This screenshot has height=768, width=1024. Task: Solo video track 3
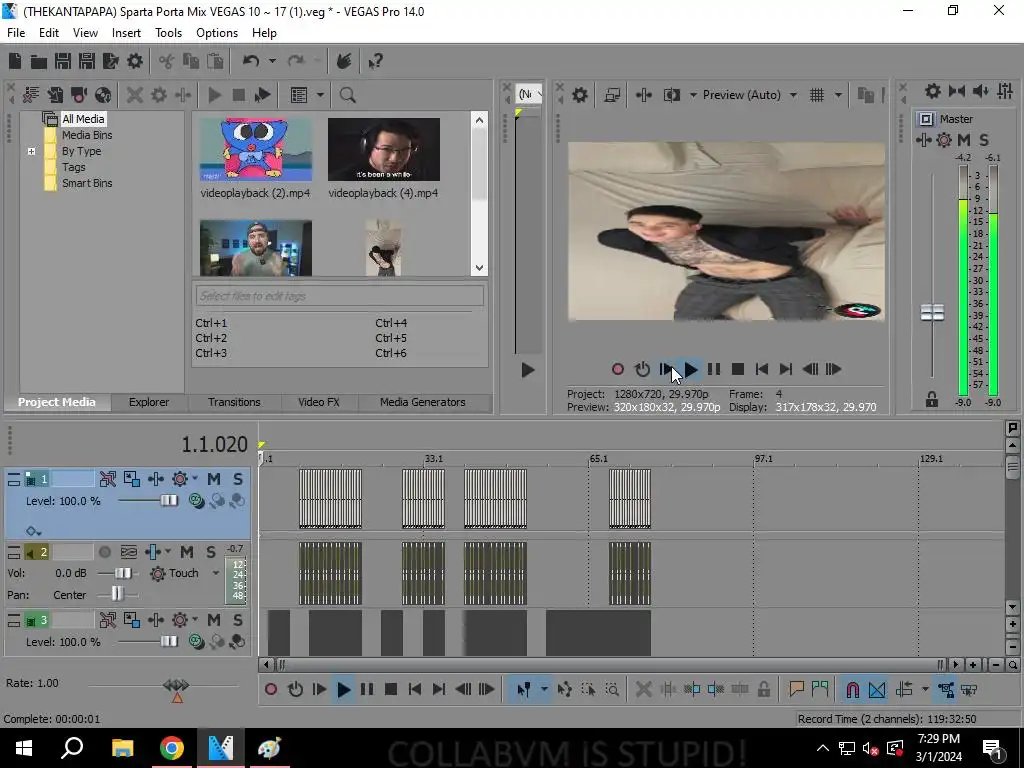(238, 620)
